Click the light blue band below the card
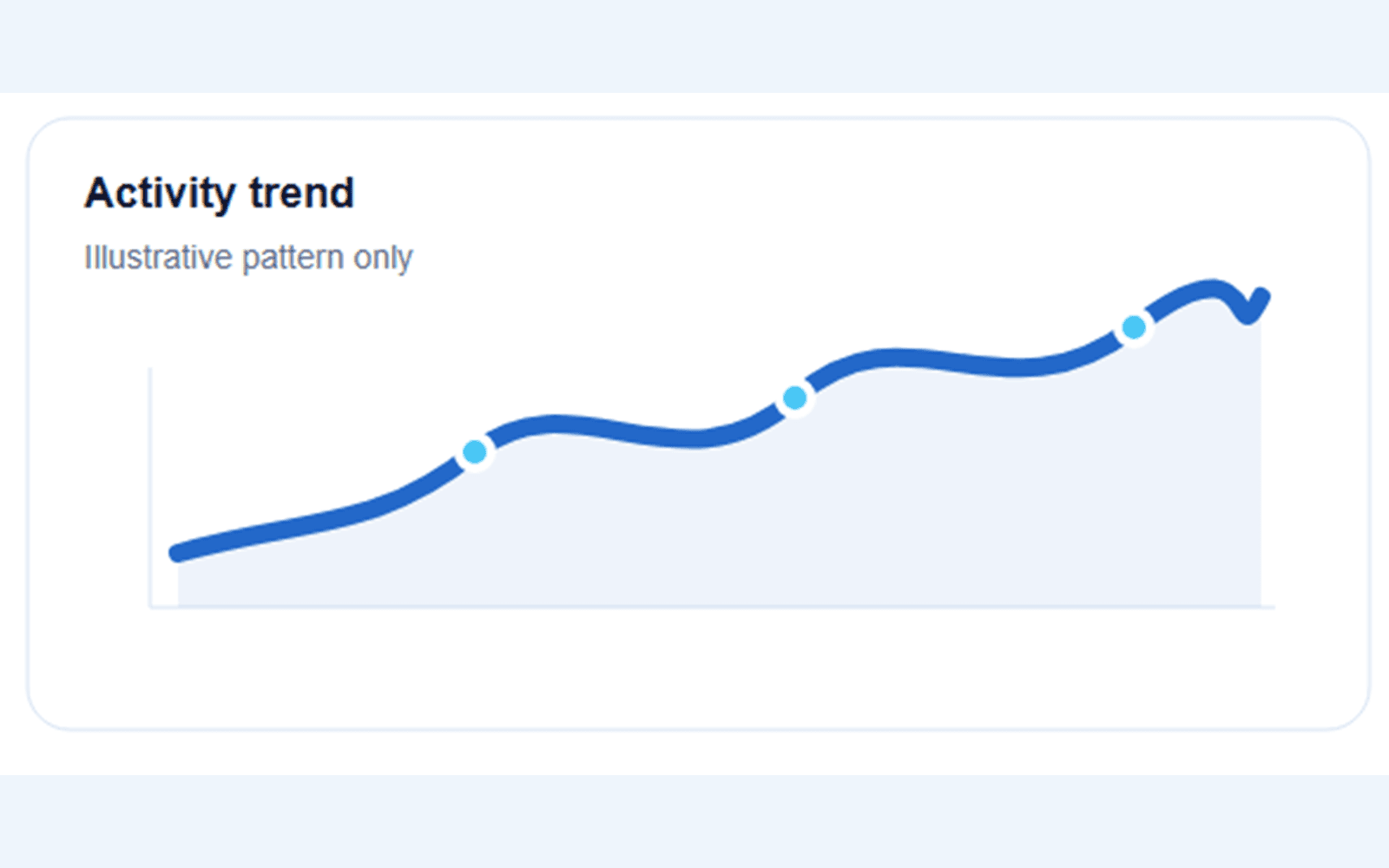This screenshot has height=868, width=1389. pos(694,821)
